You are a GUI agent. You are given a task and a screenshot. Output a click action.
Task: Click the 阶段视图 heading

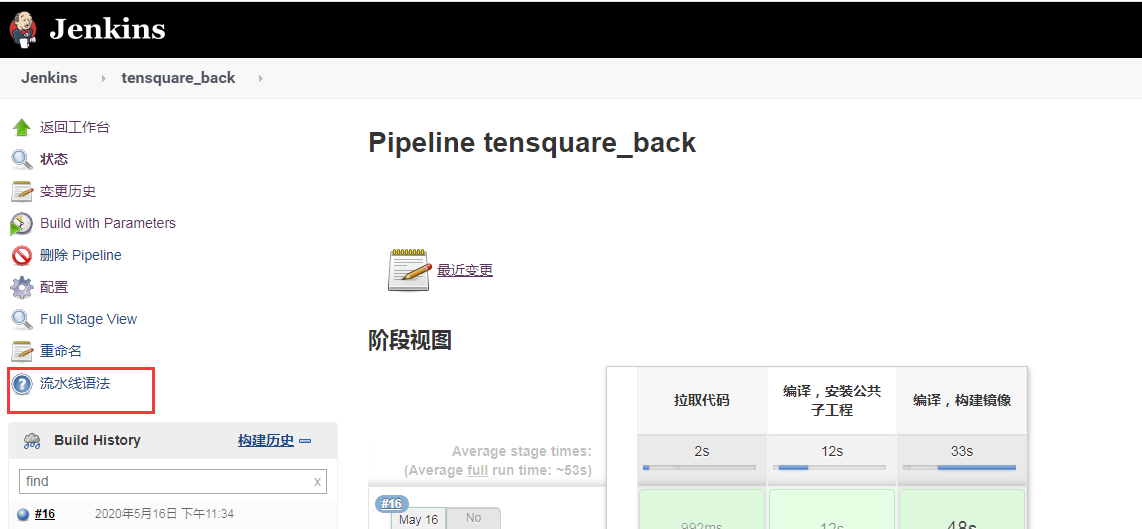click(410, 340)
